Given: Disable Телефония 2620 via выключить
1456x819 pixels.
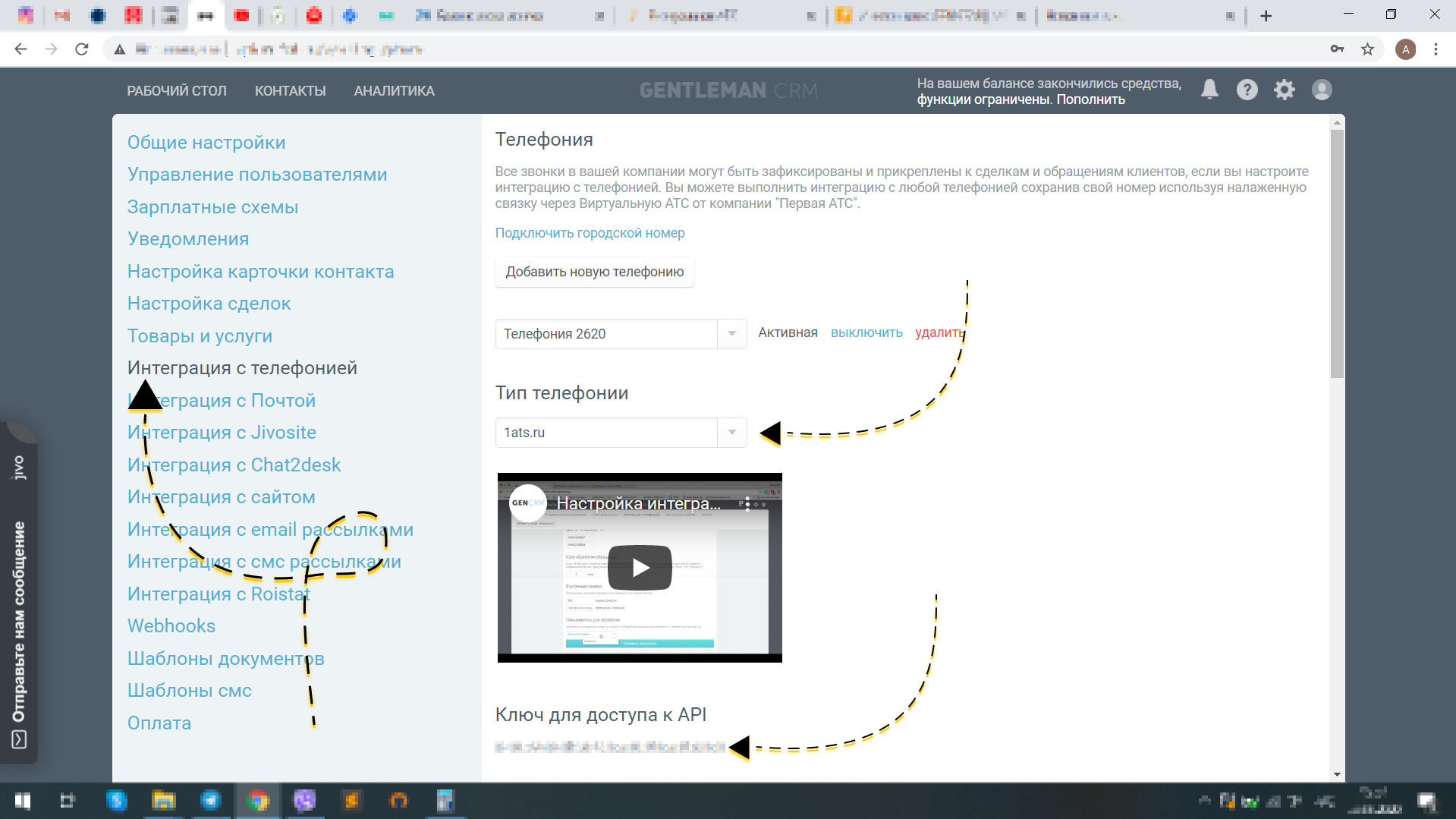Looking at the screenshot, I should tap(866, 332).
